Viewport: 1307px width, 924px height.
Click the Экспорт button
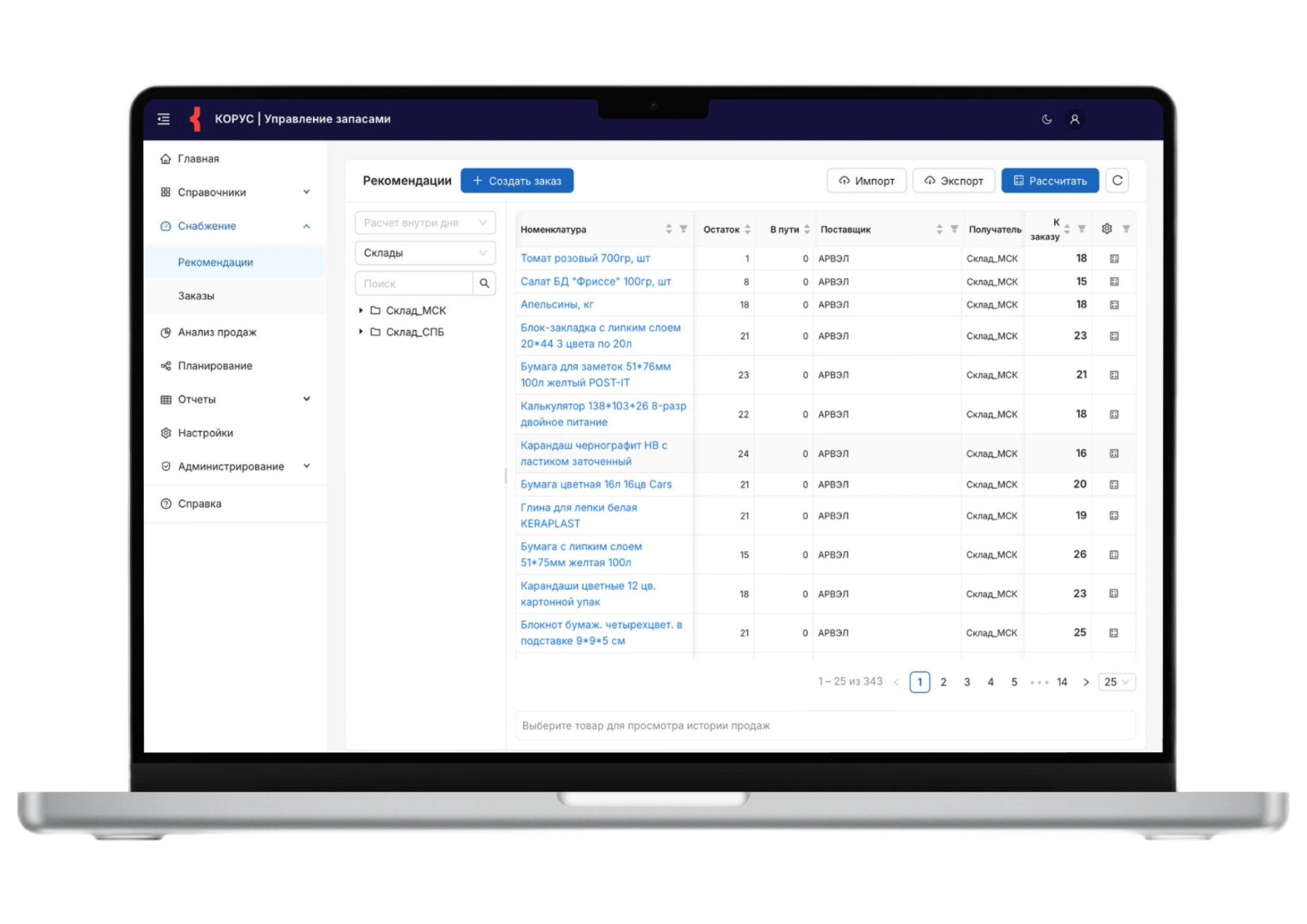click(x=953, y=181)
